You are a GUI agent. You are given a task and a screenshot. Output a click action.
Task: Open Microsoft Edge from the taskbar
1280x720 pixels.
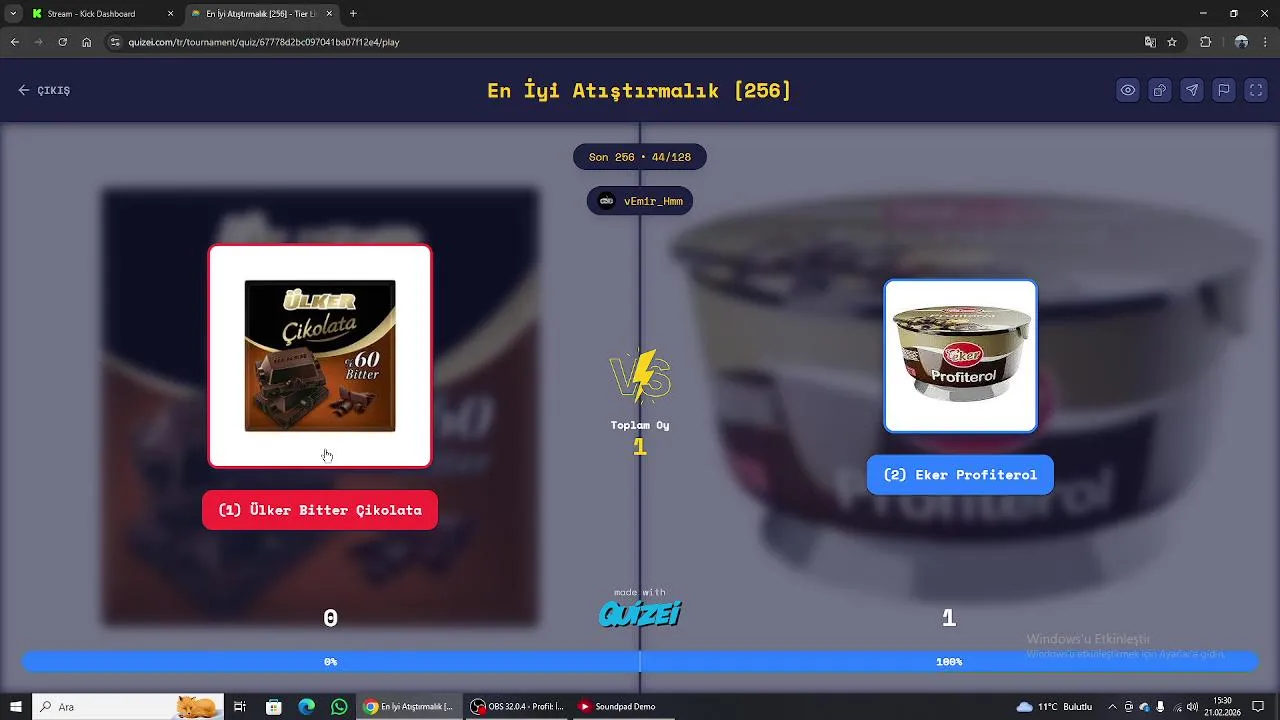[307, 707]
